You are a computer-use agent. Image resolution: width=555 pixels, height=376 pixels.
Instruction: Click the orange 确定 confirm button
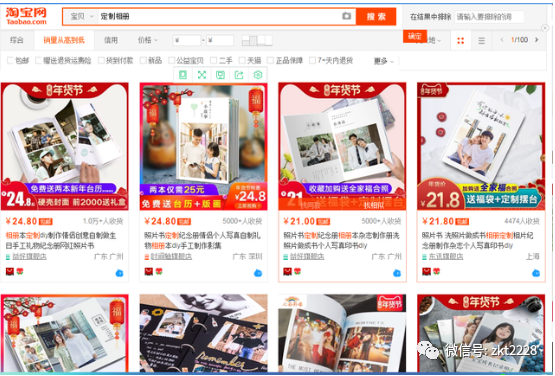[414, 36]
